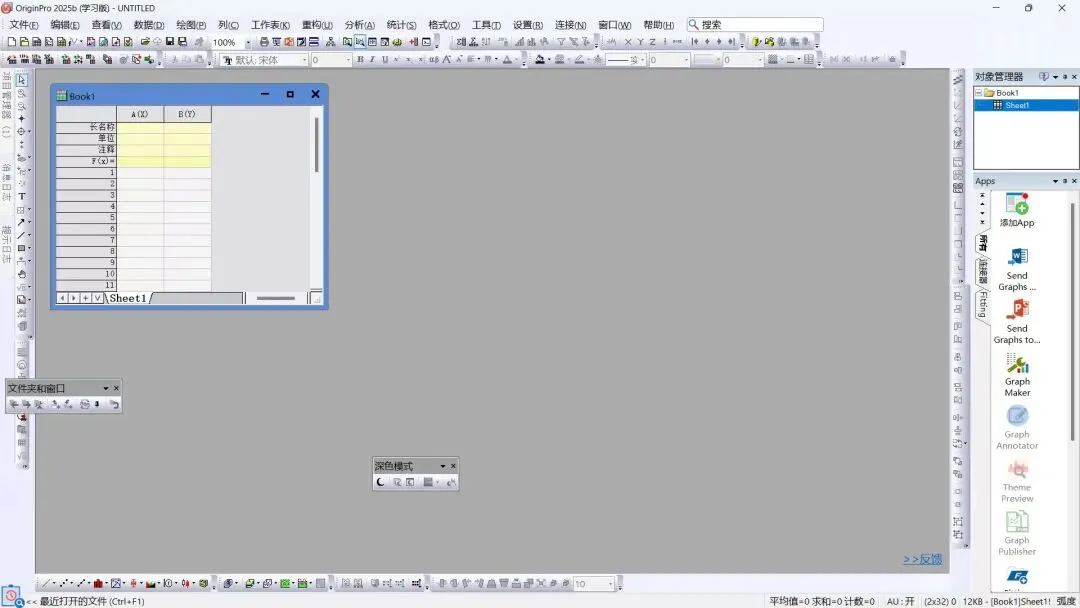Select column A(X) header
This screenshot has height=608, width=1080.
(140, 114)
